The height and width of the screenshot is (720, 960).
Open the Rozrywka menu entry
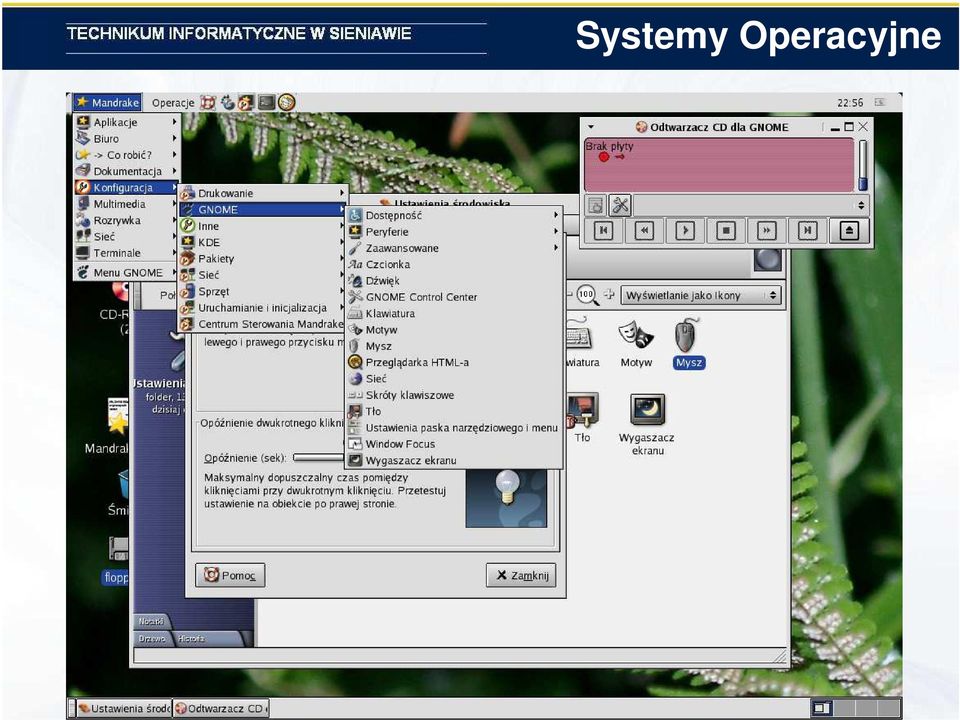tap(127, 220)
